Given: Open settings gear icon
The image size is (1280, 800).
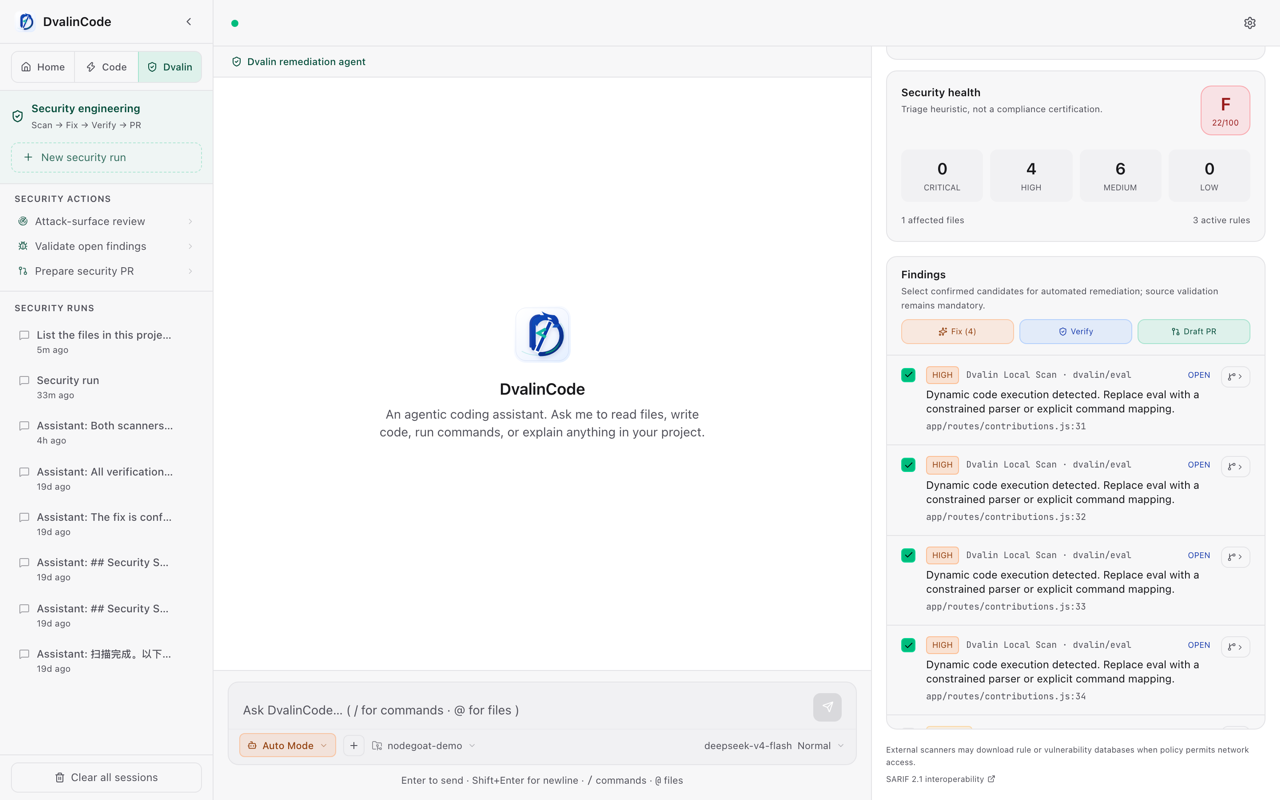Looking at the screenshot, I should coord(1250,23).
